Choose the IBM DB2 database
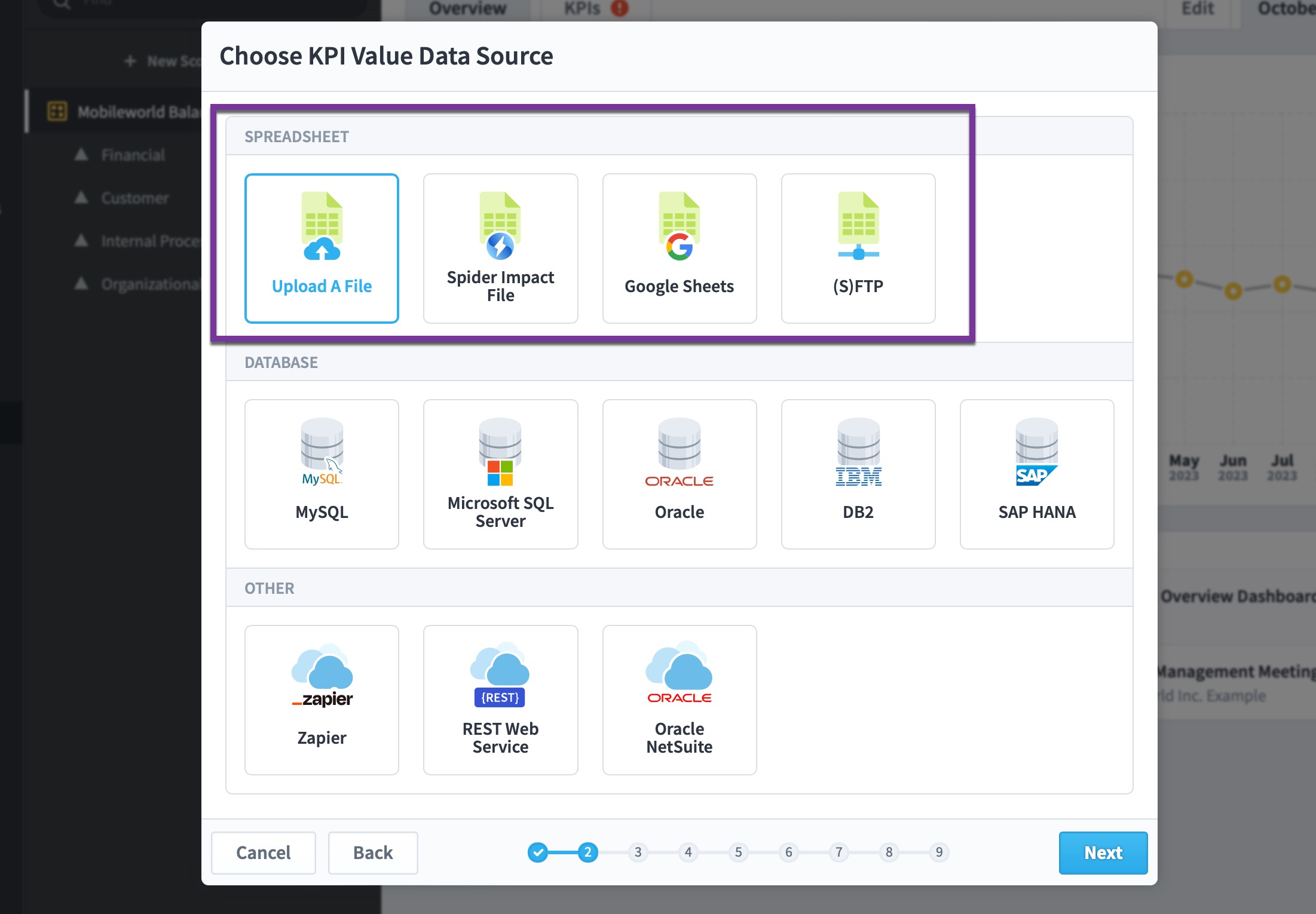Image resolution: width=1316 pixels, height=914 pixels. pyautogui.click(x=858, y=474)
